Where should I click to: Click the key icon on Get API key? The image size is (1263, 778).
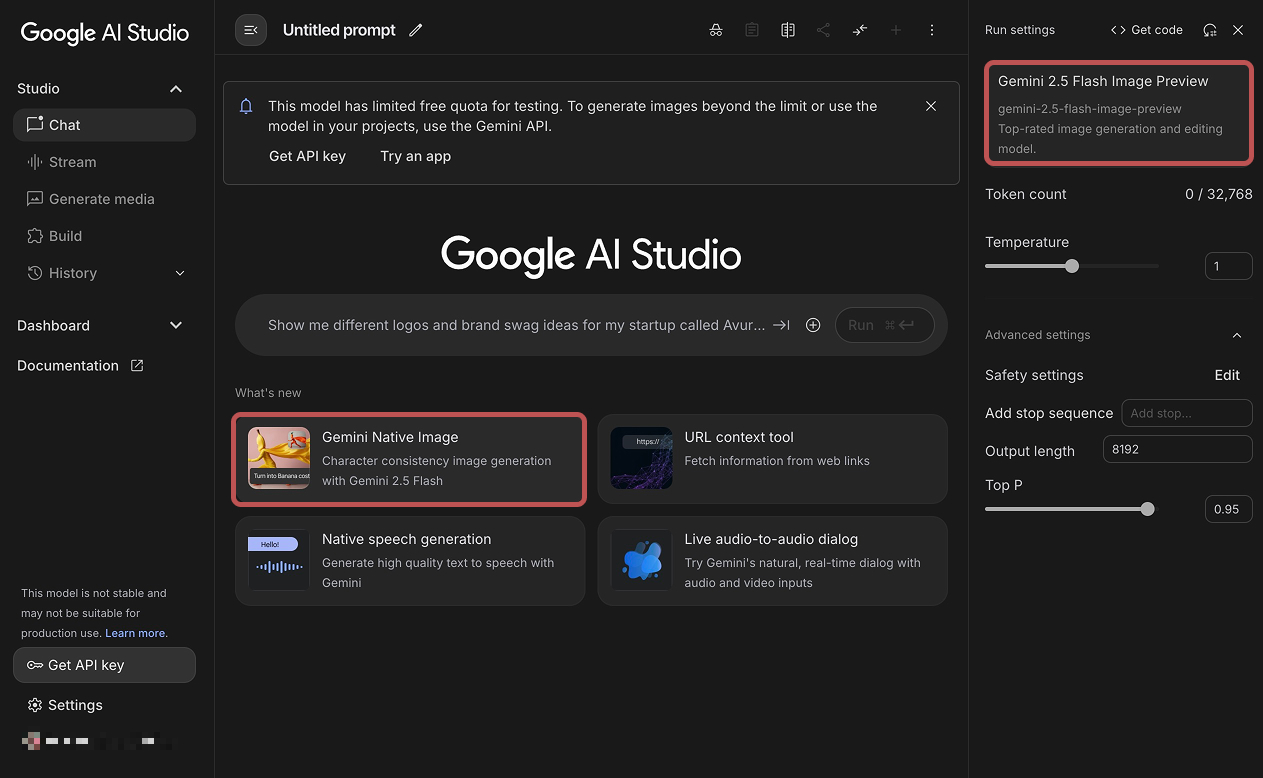pyautogui.click(x=35, y=665)
